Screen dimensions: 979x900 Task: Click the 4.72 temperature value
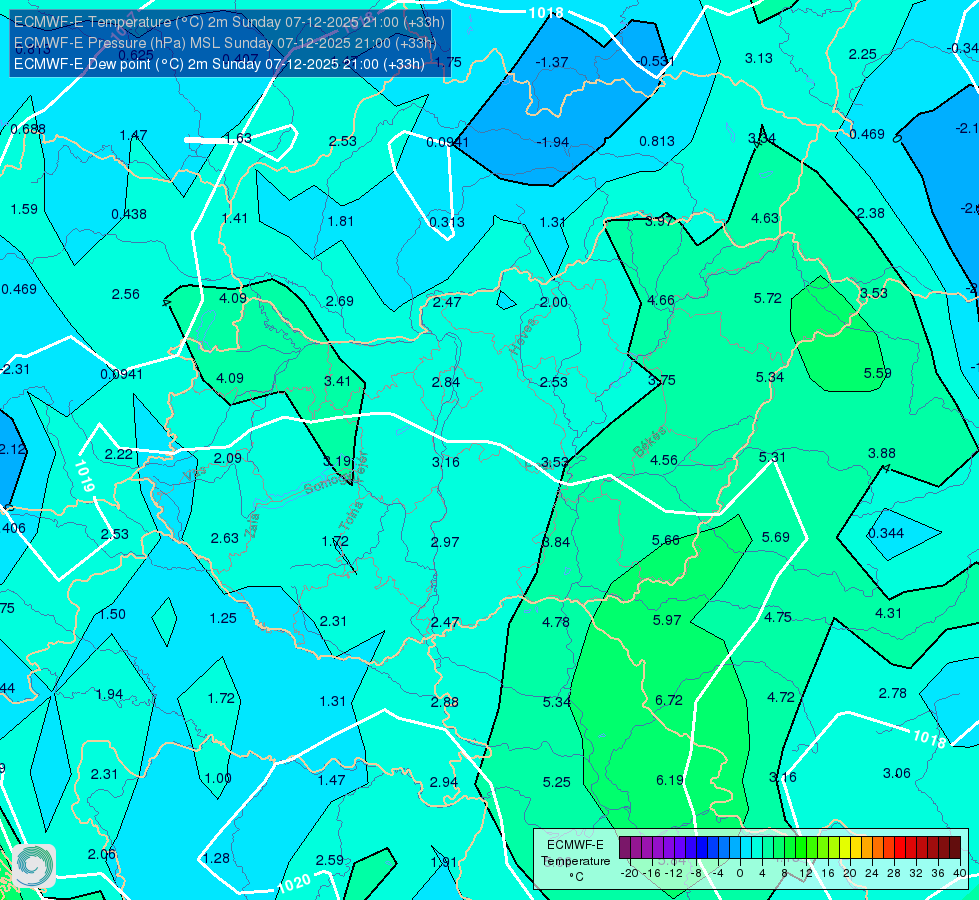(780, 697)
